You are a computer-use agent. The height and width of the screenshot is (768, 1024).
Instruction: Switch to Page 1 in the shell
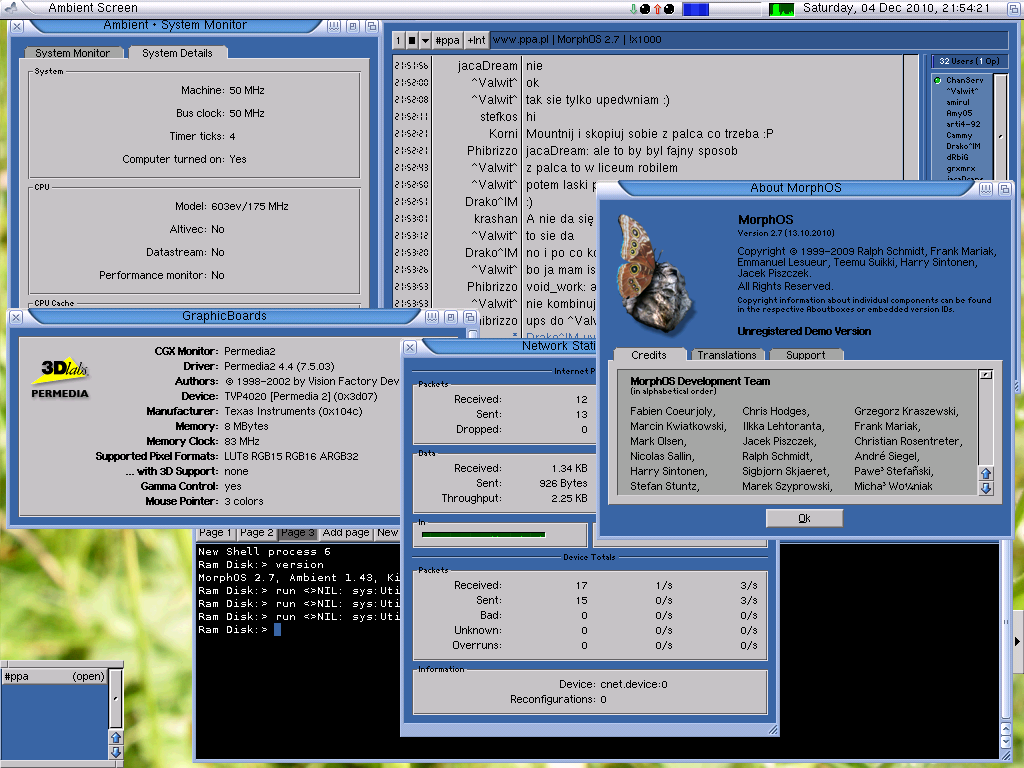click(x=216, y=533)
